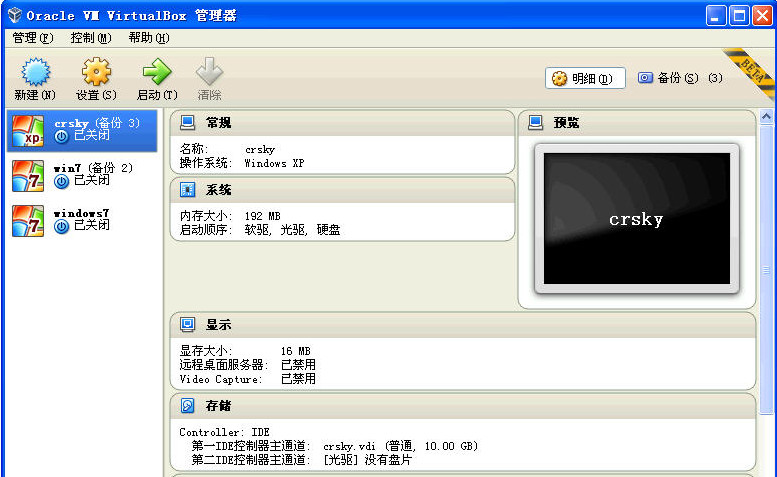Screen dimensions: 777x477
Task: Open the 帮助(H) menu
Action: coord(149,38)
